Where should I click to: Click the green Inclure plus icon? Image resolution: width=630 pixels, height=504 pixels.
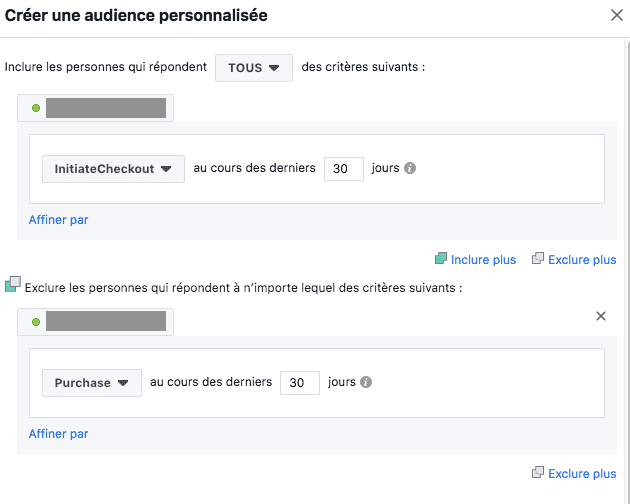(x=441, y=259)
